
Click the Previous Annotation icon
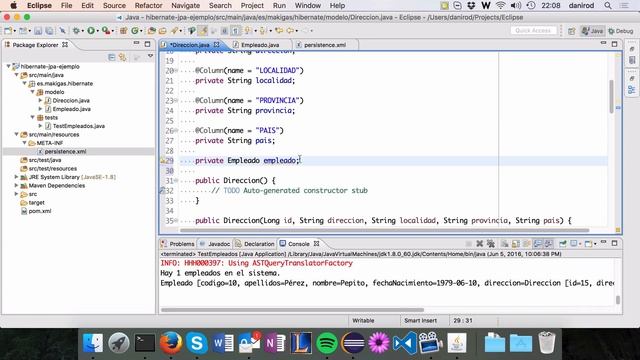[262, 31]
